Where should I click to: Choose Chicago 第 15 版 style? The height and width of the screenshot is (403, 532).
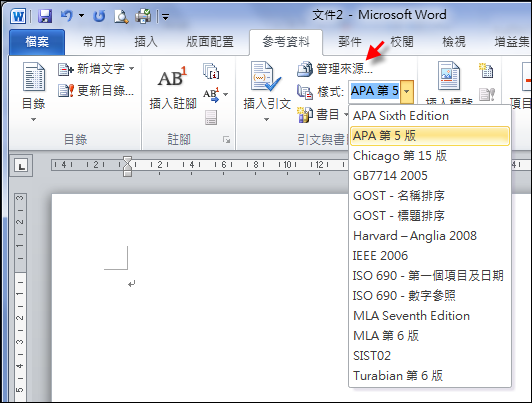pos(430,156)
